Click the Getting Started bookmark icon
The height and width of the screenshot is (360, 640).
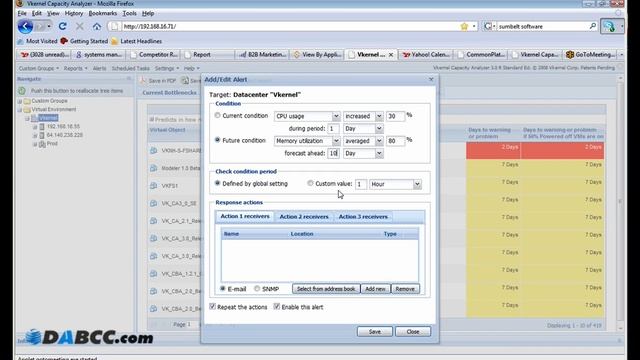tap(64, 41)
